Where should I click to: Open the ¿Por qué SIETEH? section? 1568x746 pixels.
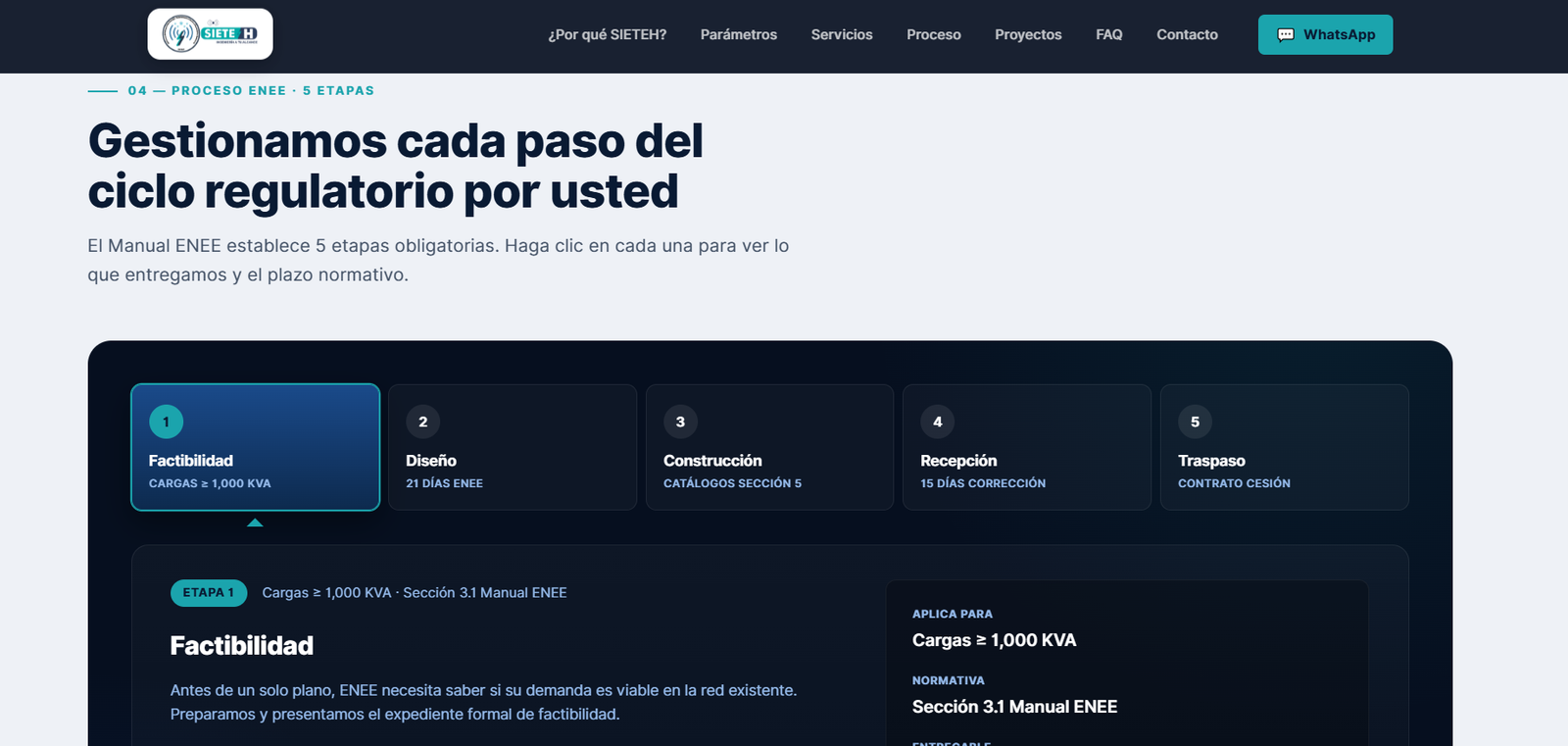[x=608, y=34]
